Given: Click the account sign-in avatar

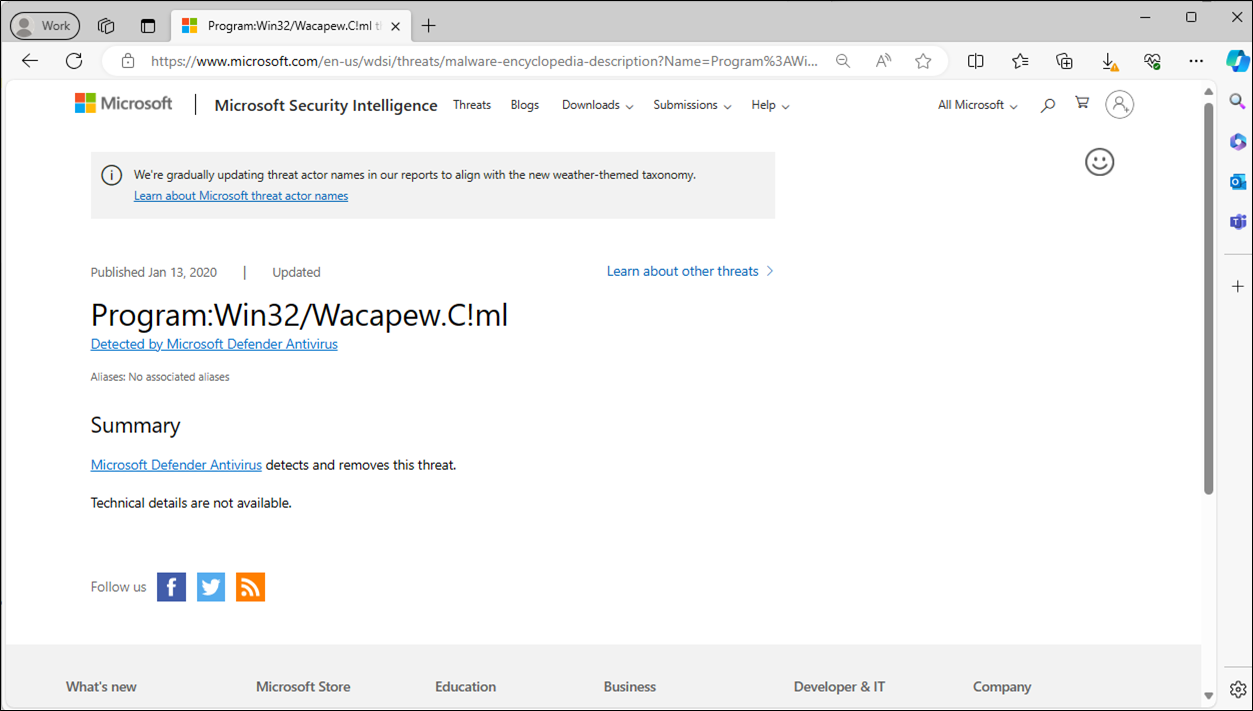Looking at the screenshot, I should [x=1119, y=104].
